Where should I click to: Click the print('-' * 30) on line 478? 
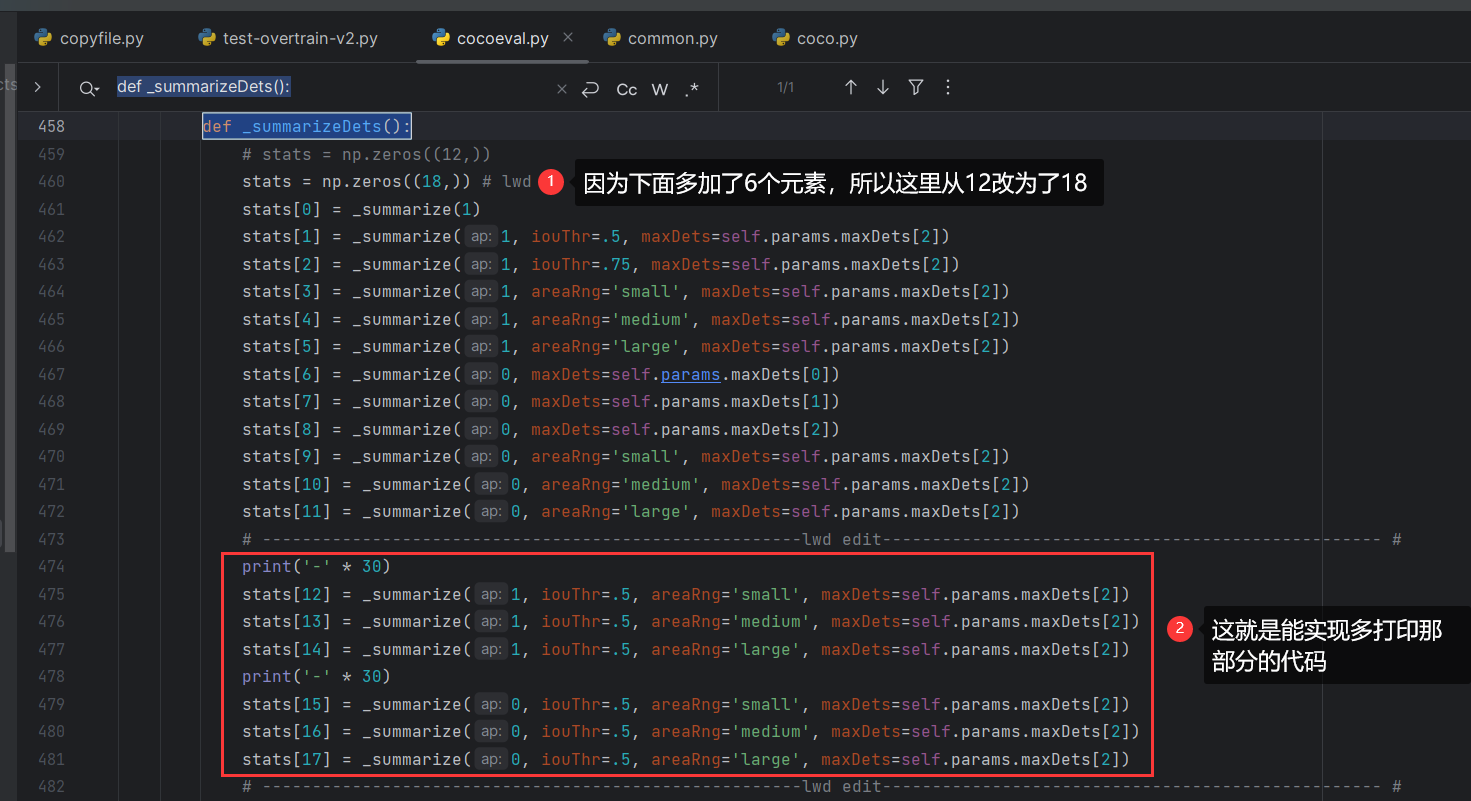click(316, 677)
